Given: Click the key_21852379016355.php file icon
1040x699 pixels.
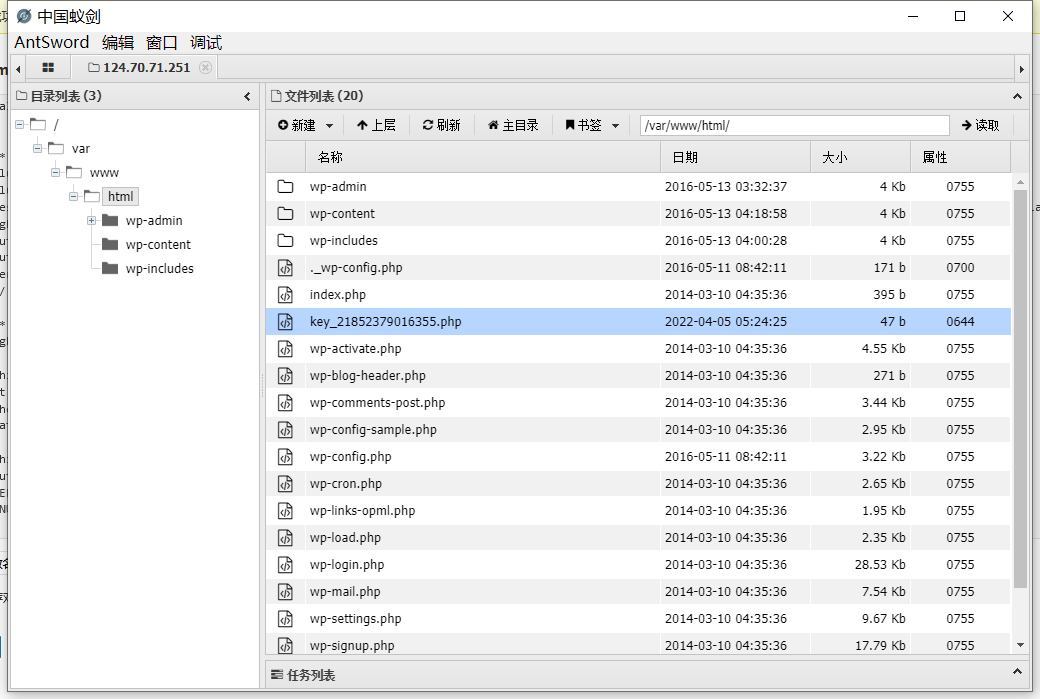Looking at the screenshot, I should [285, 322].
